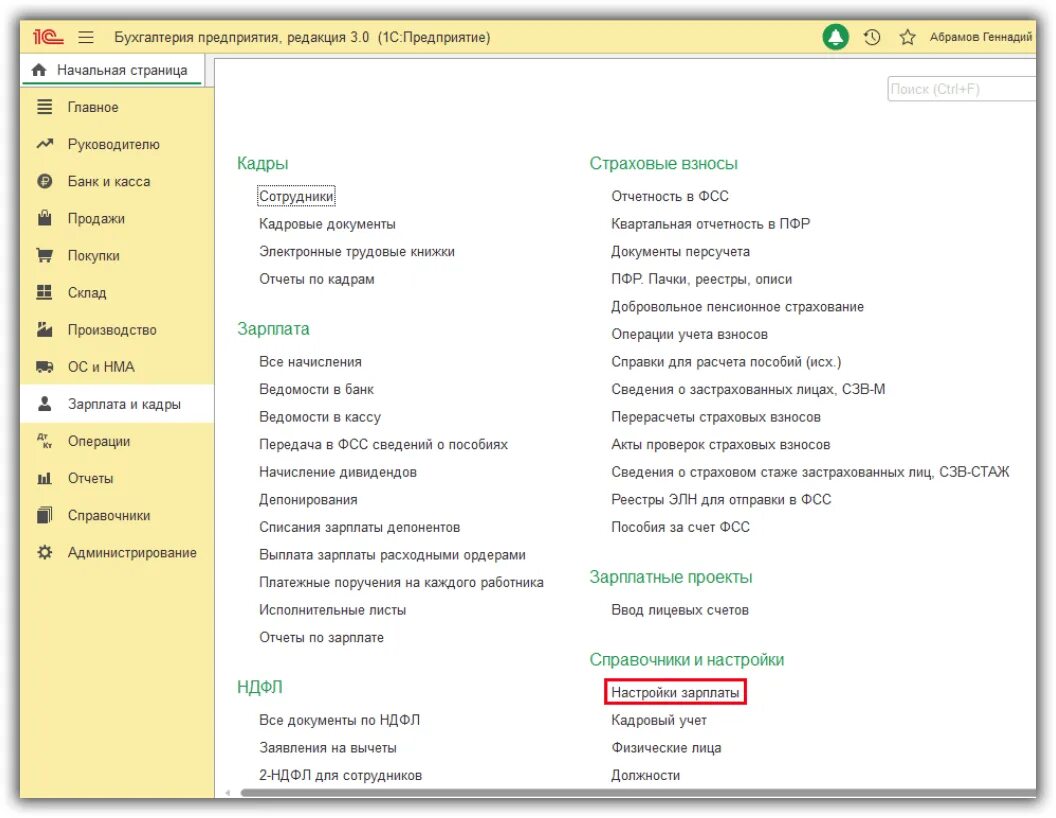Open the hamburger main menu icon
1056x818 pixels.
(x=86, y=37)
